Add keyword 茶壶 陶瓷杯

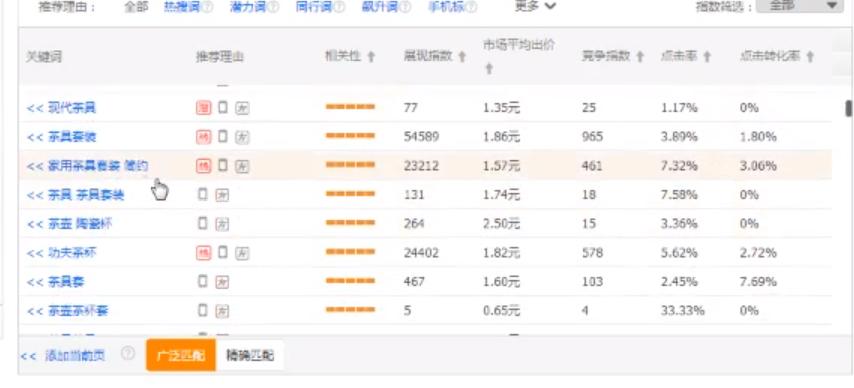coord(69,223)
